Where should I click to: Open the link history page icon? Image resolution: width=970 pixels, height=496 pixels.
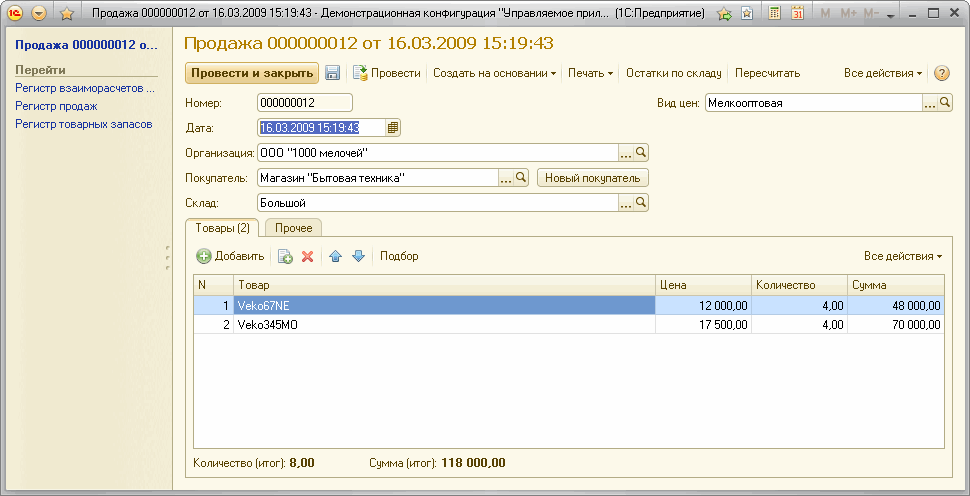click(x=747, y=14)
